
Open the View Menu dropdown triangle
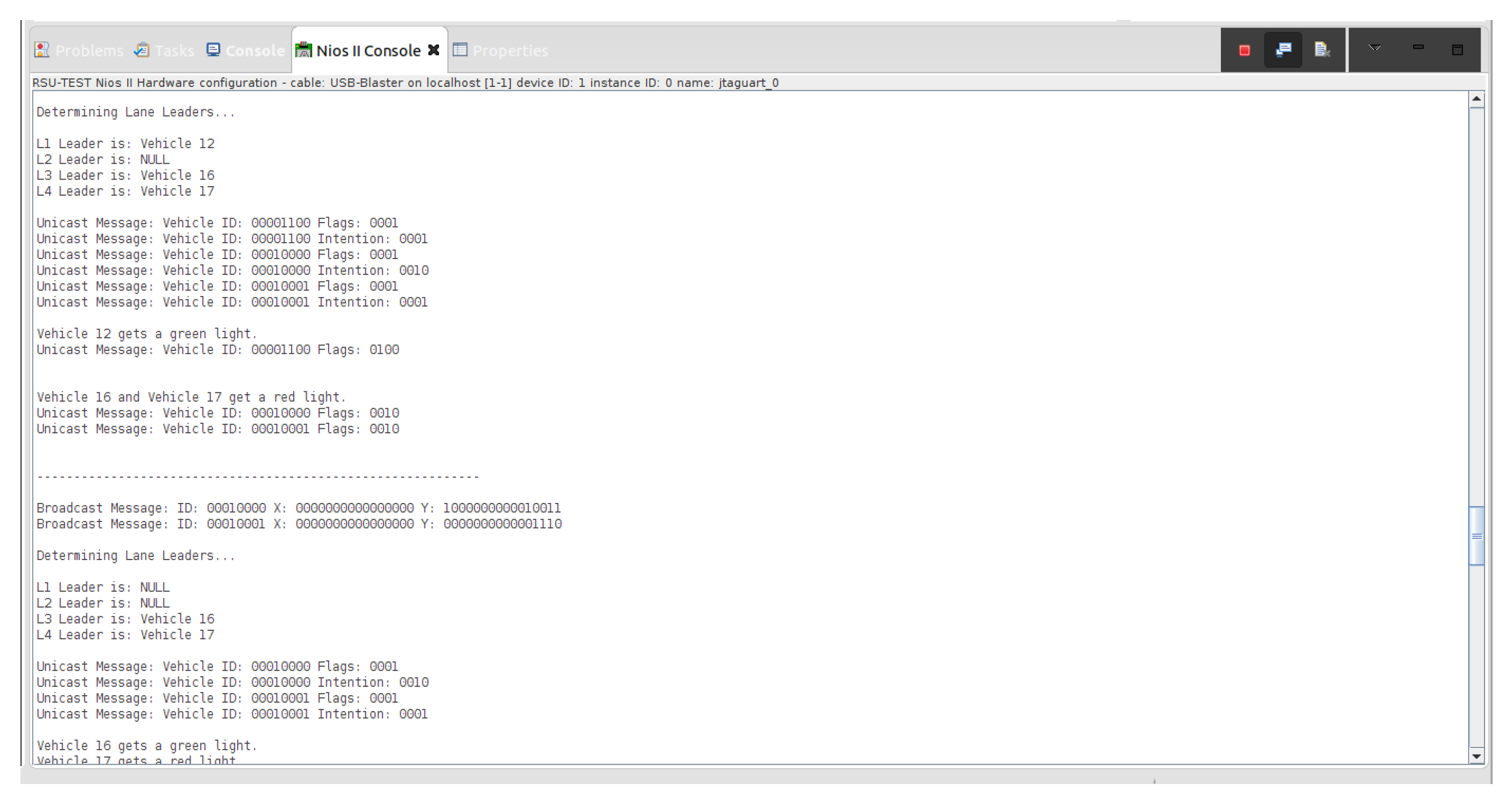point(1375,48)
